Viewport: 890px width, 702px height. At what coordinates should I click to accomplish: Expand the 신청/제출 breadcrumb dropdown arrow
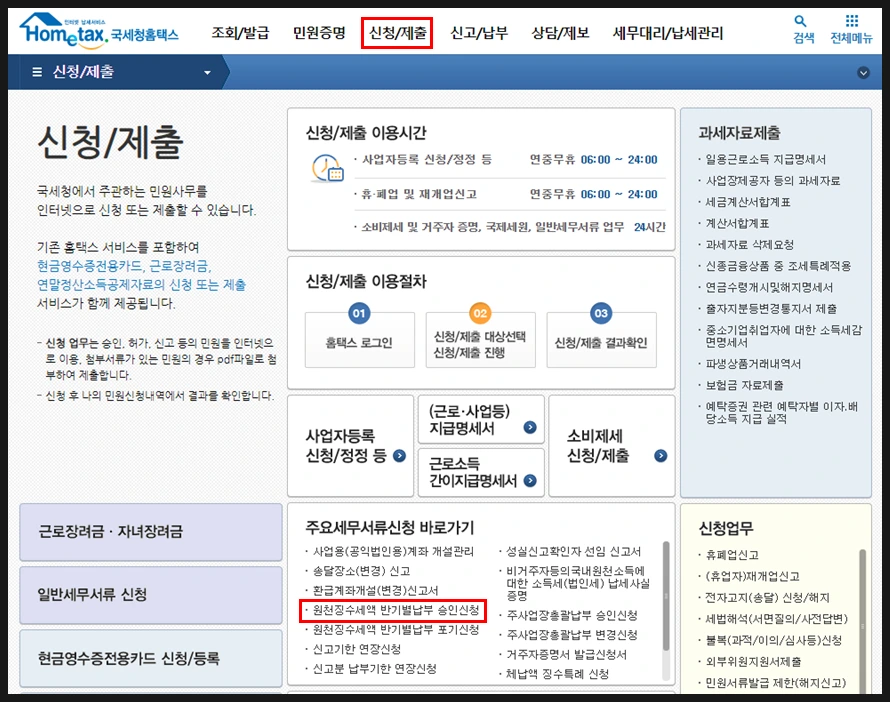pos(206,71)
